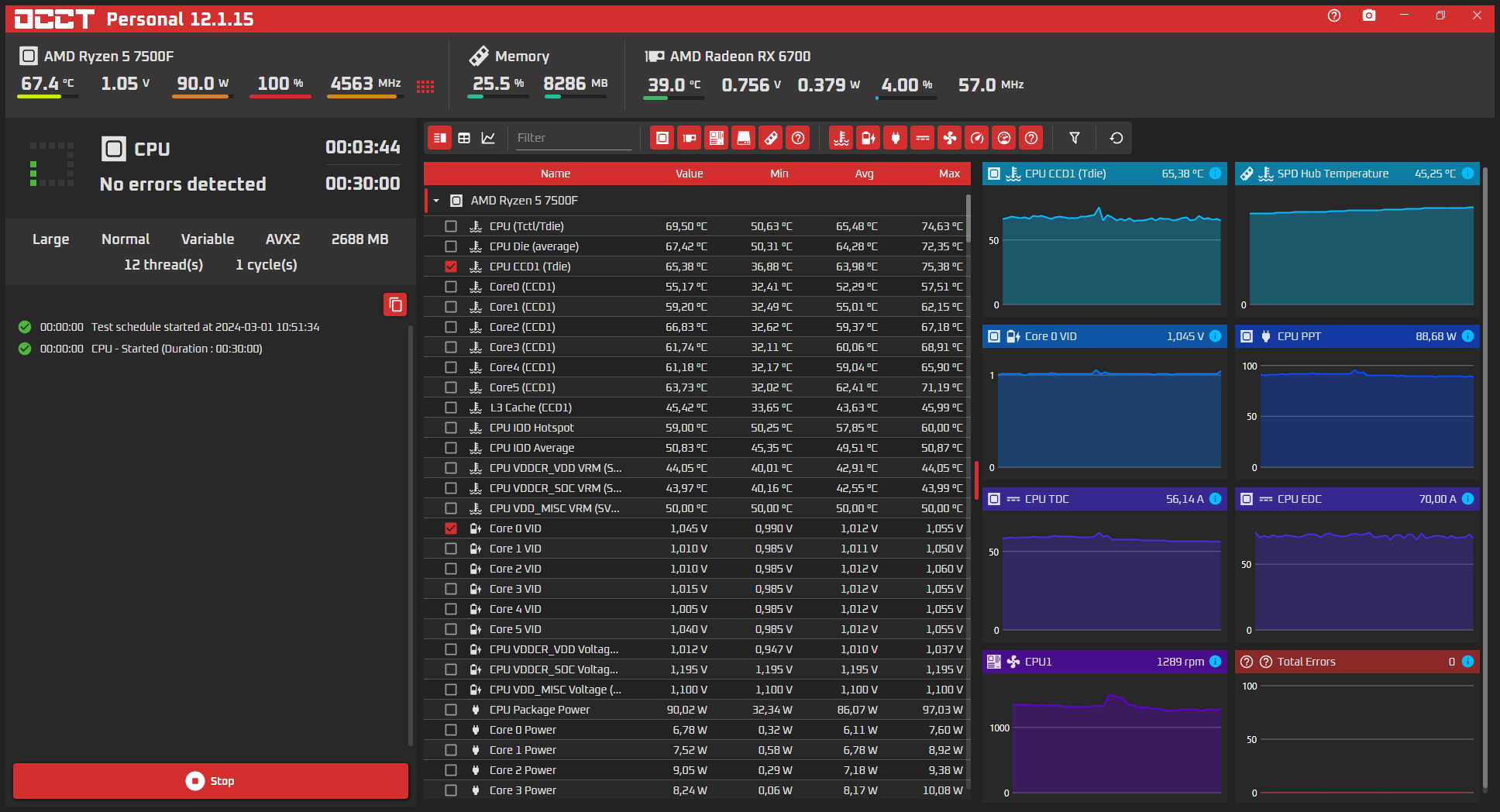Toggle the power plug sensor filter icon

pyautogui.click(x=896, y=138)
